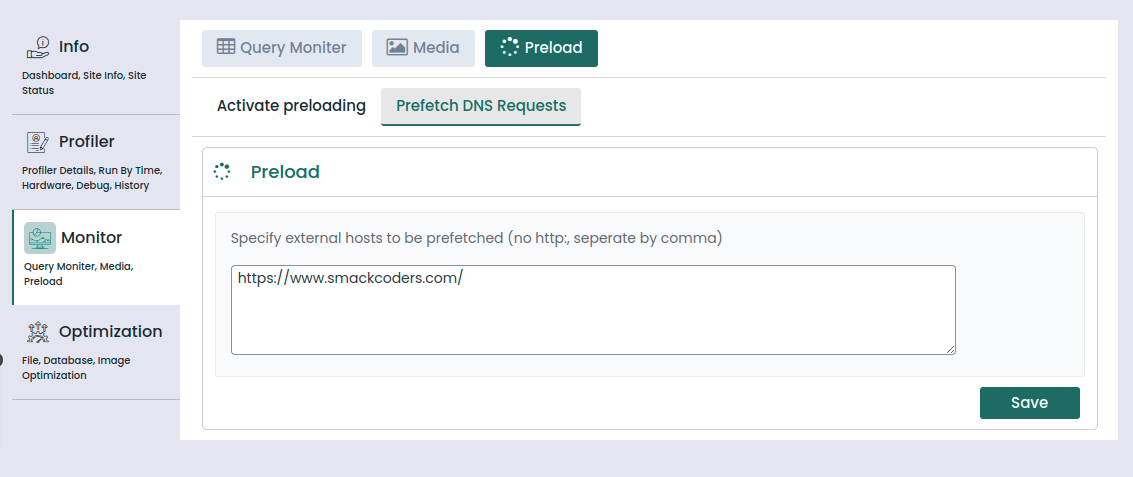Click the table icon on Query Moniter
The width and height of the screenshot is (1133, 477).
tap(226, 47)
